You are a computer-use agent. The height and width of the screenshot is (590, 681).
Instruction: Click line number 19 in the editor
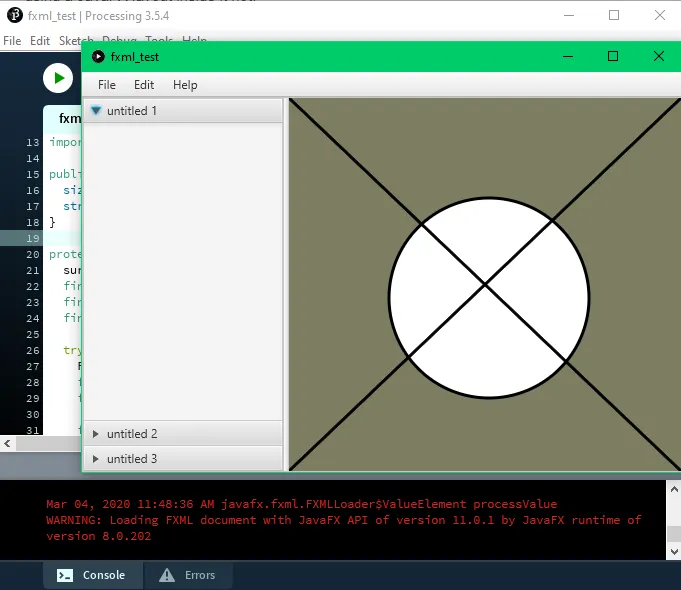33,238
